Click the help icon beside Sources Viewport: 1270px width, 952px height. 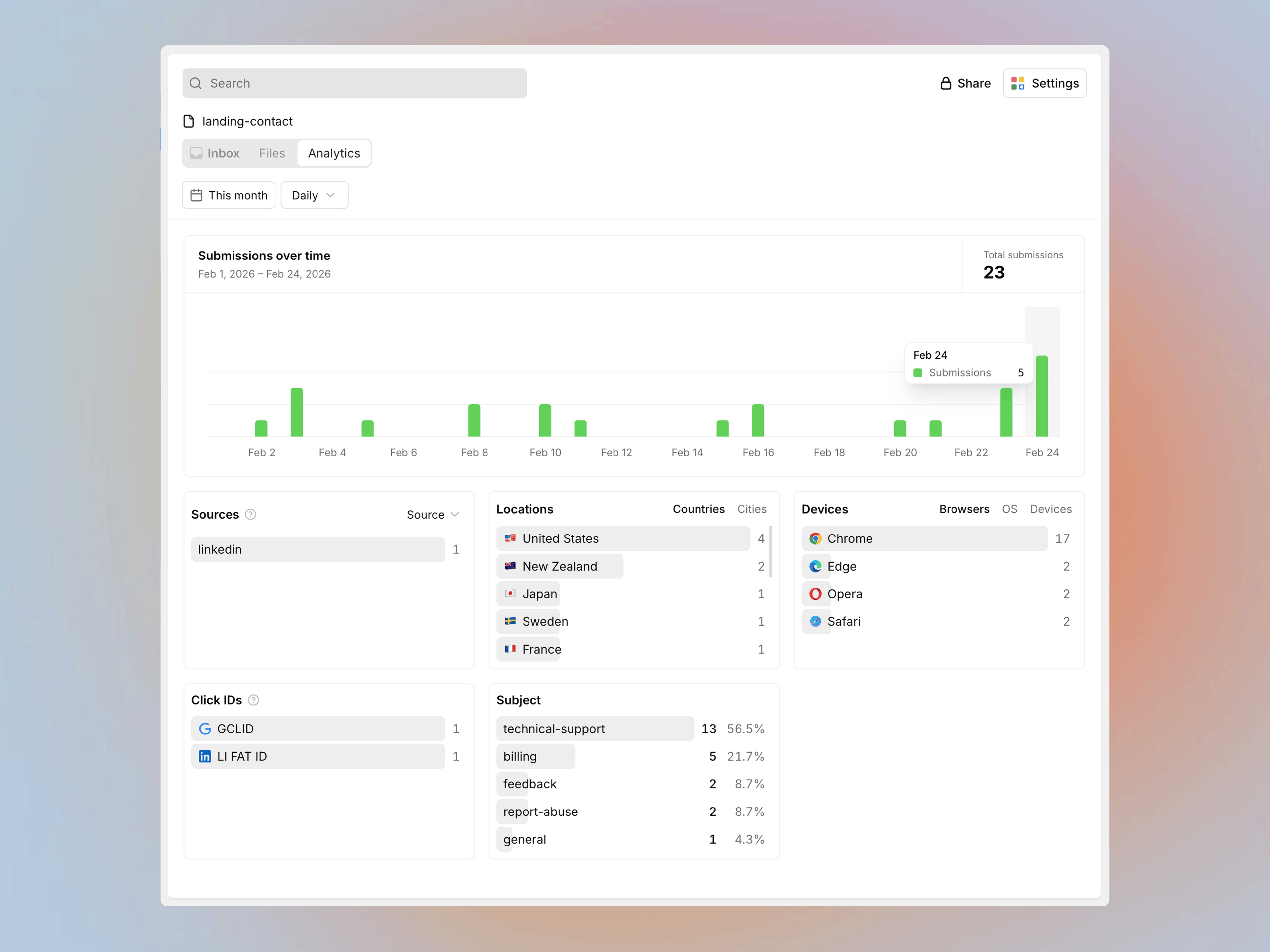(x=250, y=514)
